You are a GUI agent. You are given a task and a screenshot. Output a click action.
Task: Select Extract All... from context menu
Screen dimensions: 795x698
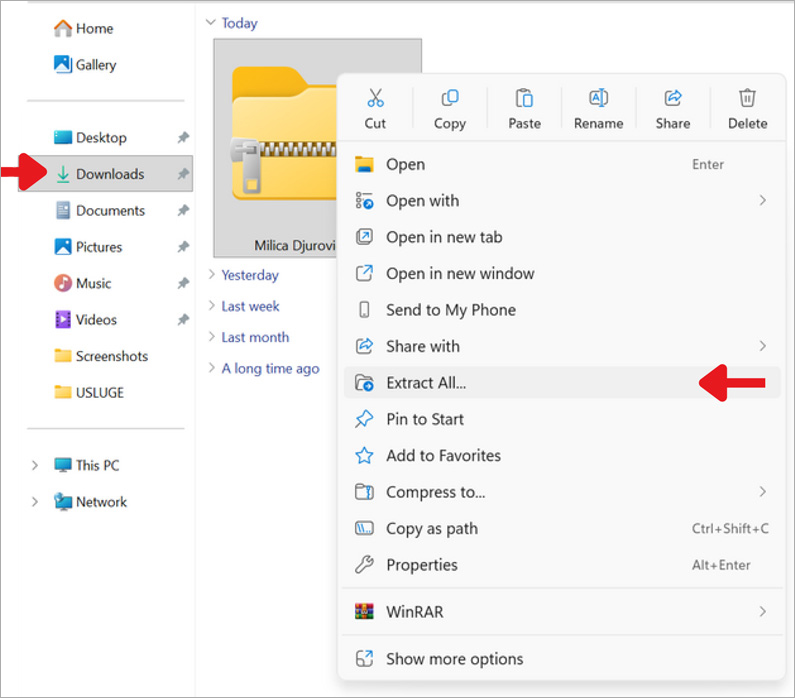click(427, 383)
